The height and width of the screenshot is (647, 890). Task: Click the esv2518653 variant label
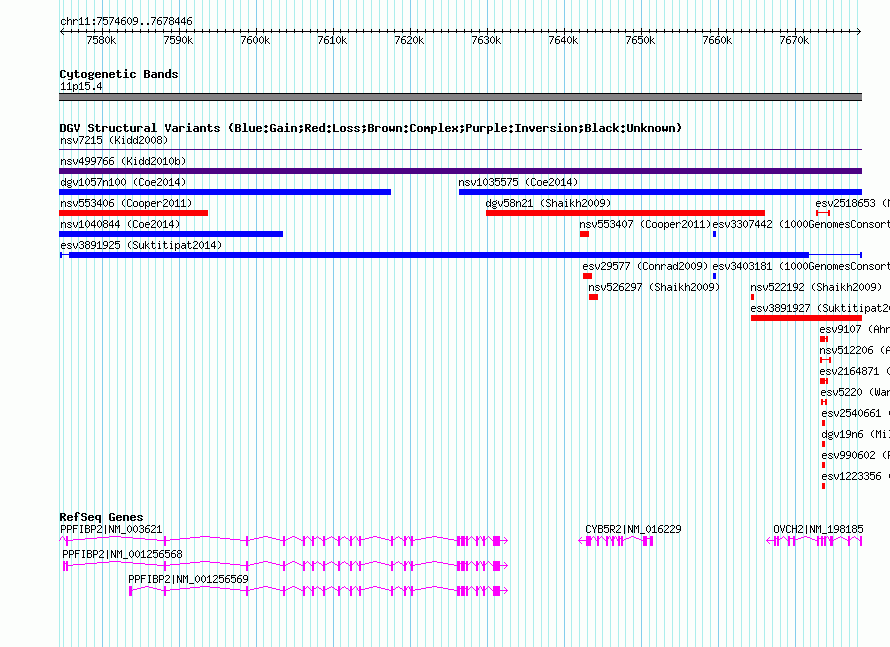coord(853,203)
